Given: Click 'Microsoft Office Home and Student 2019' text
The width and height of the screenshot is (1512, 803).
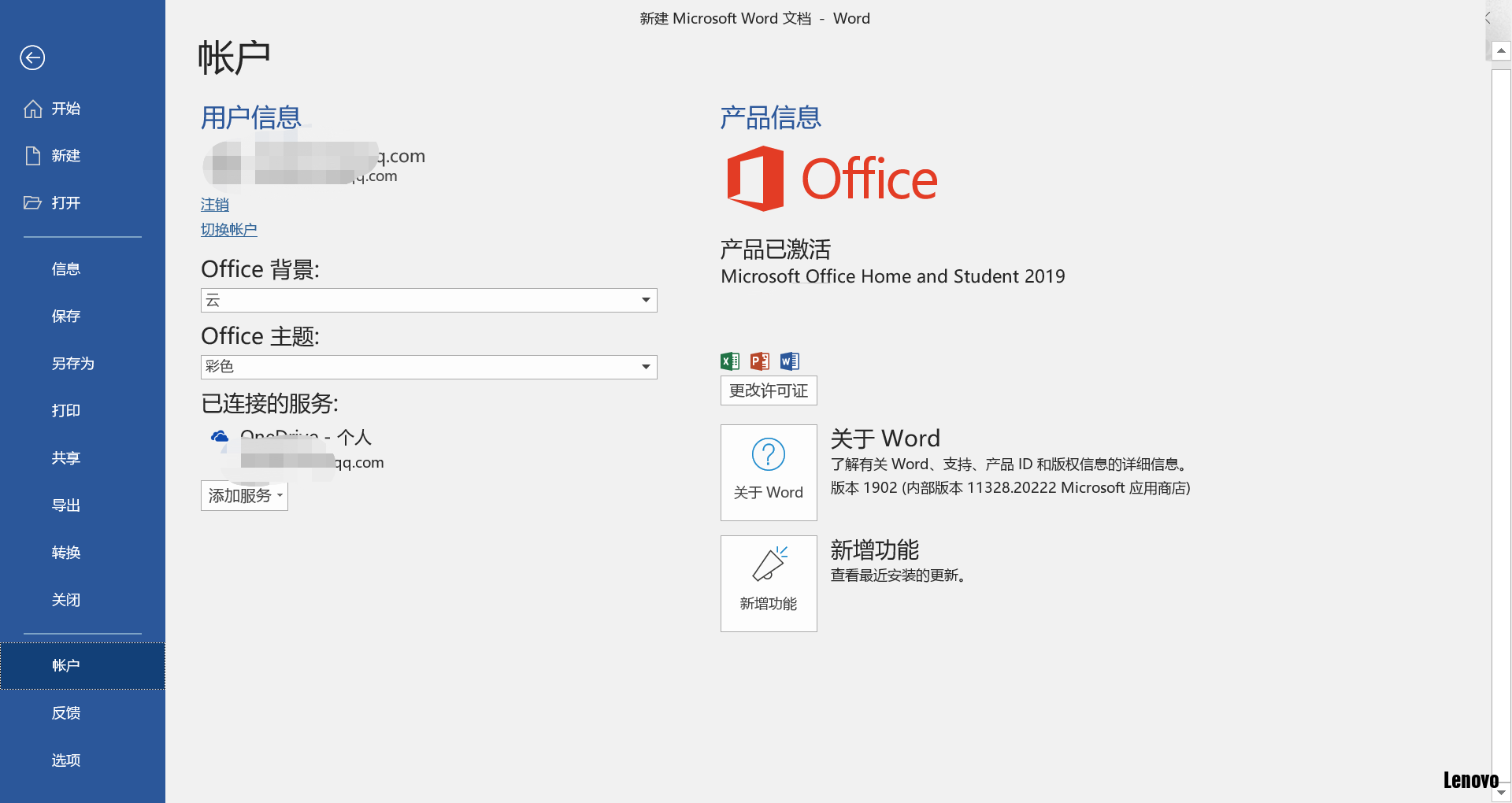Looking at the screenshot, I should click(x=893, y=276).
